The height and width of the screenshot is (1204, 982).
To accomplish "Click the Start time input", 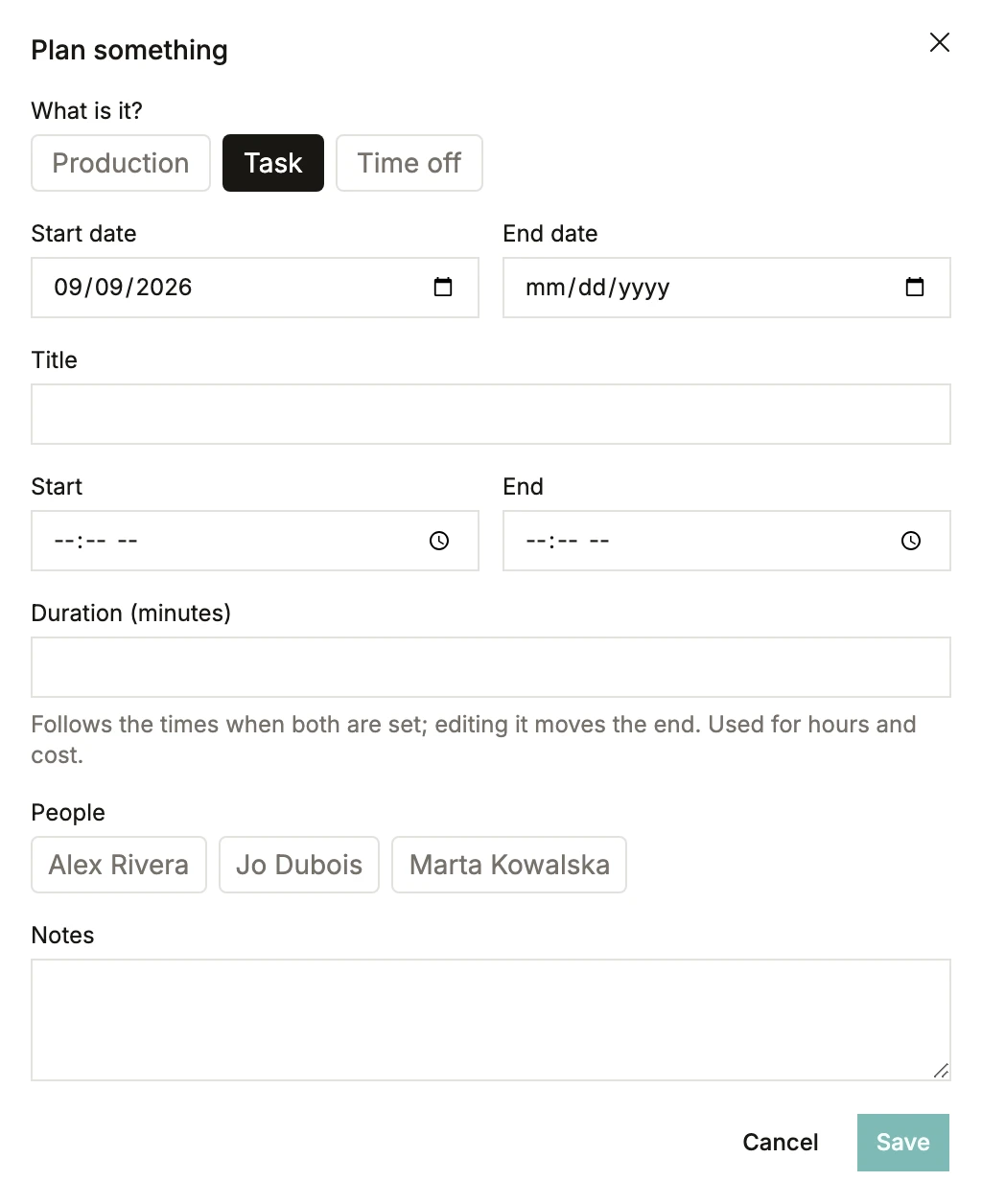I will click(x=255, y=541).
